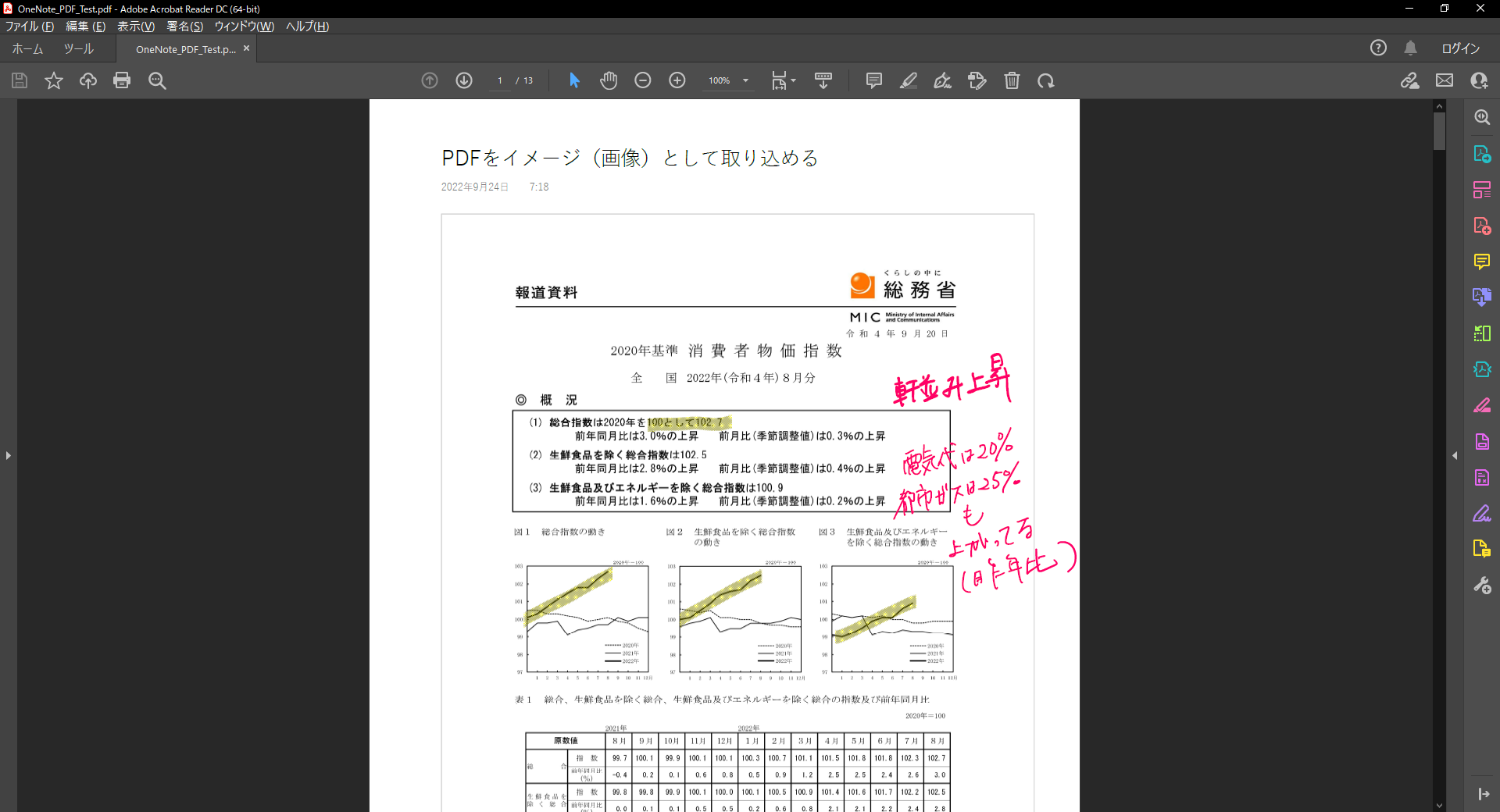The width and height of the screenshot is (1500, 812).
Task: Star the file as a favorite
Action: tap(53, 80)
